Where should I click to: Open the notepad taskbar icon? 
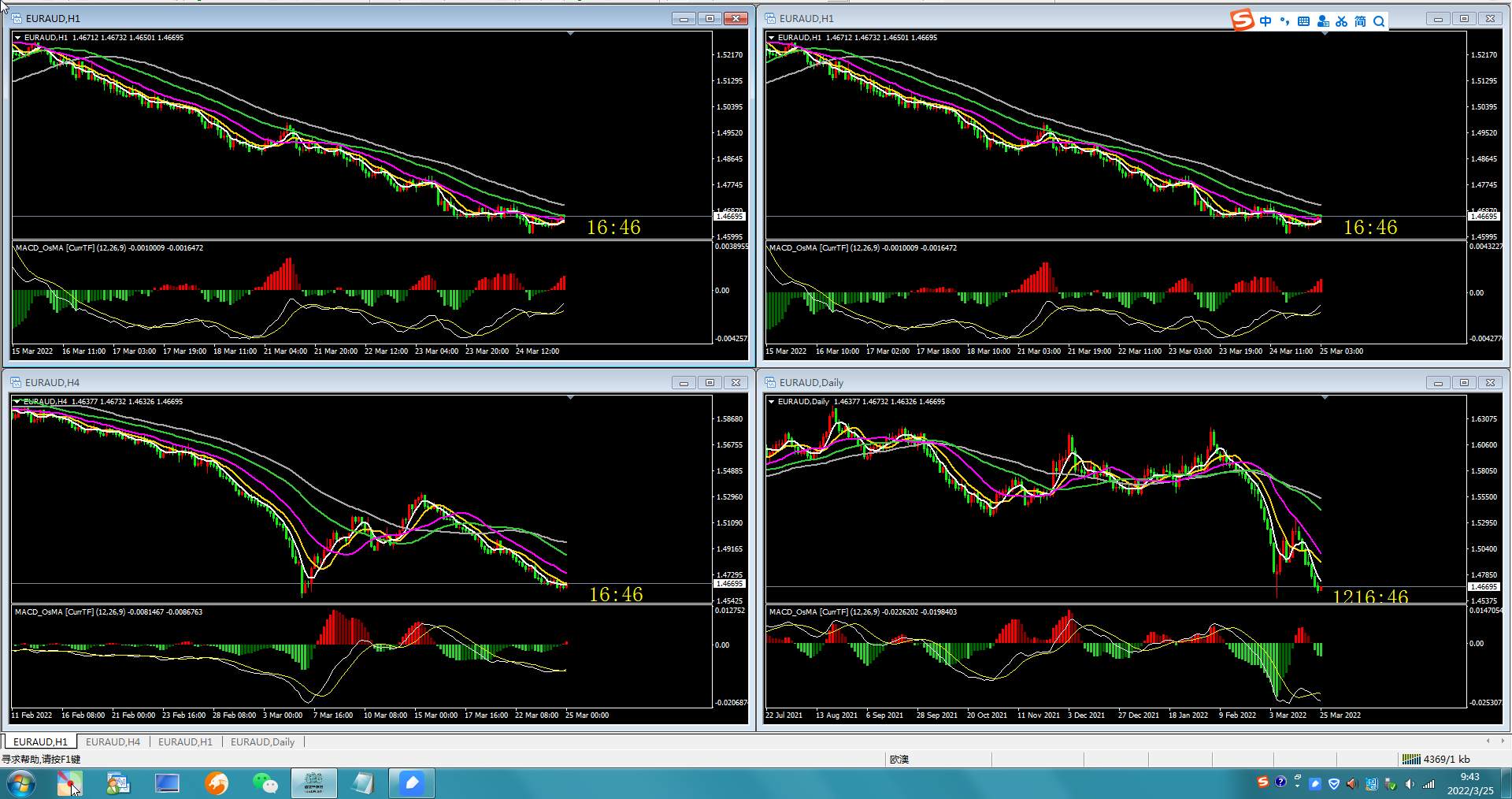coord(362,783)
